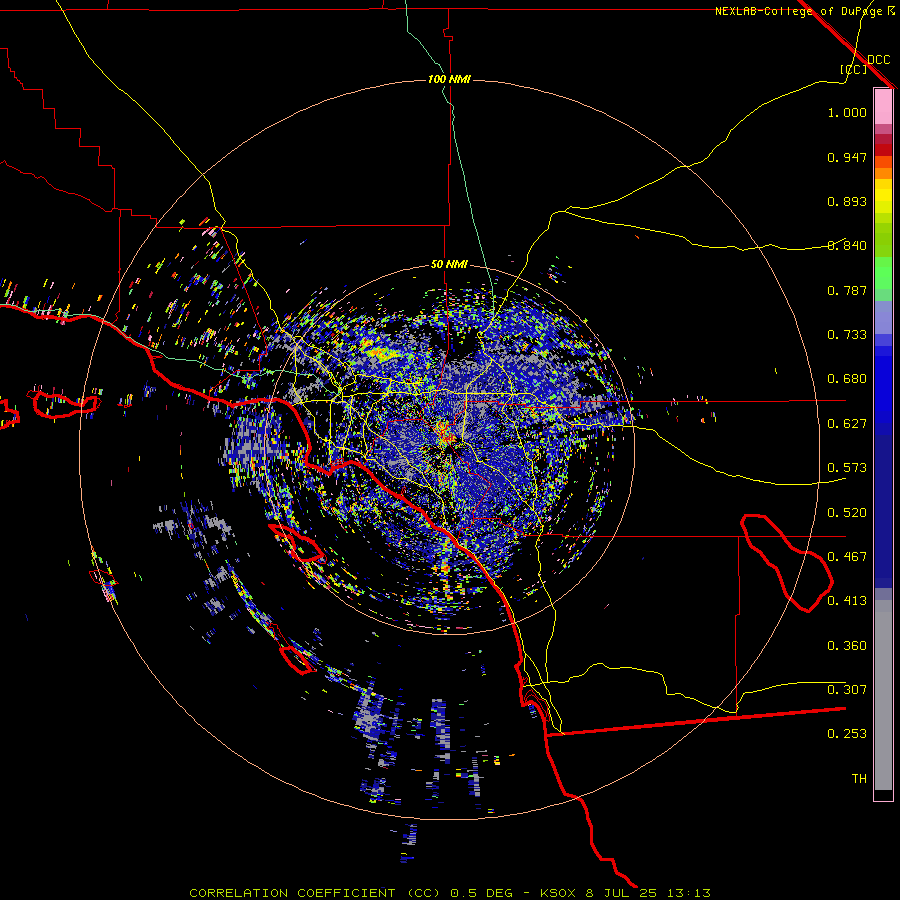Click the 0.360 scale value
Viewport: 900px width, 900px height.
tap(847, 646)
